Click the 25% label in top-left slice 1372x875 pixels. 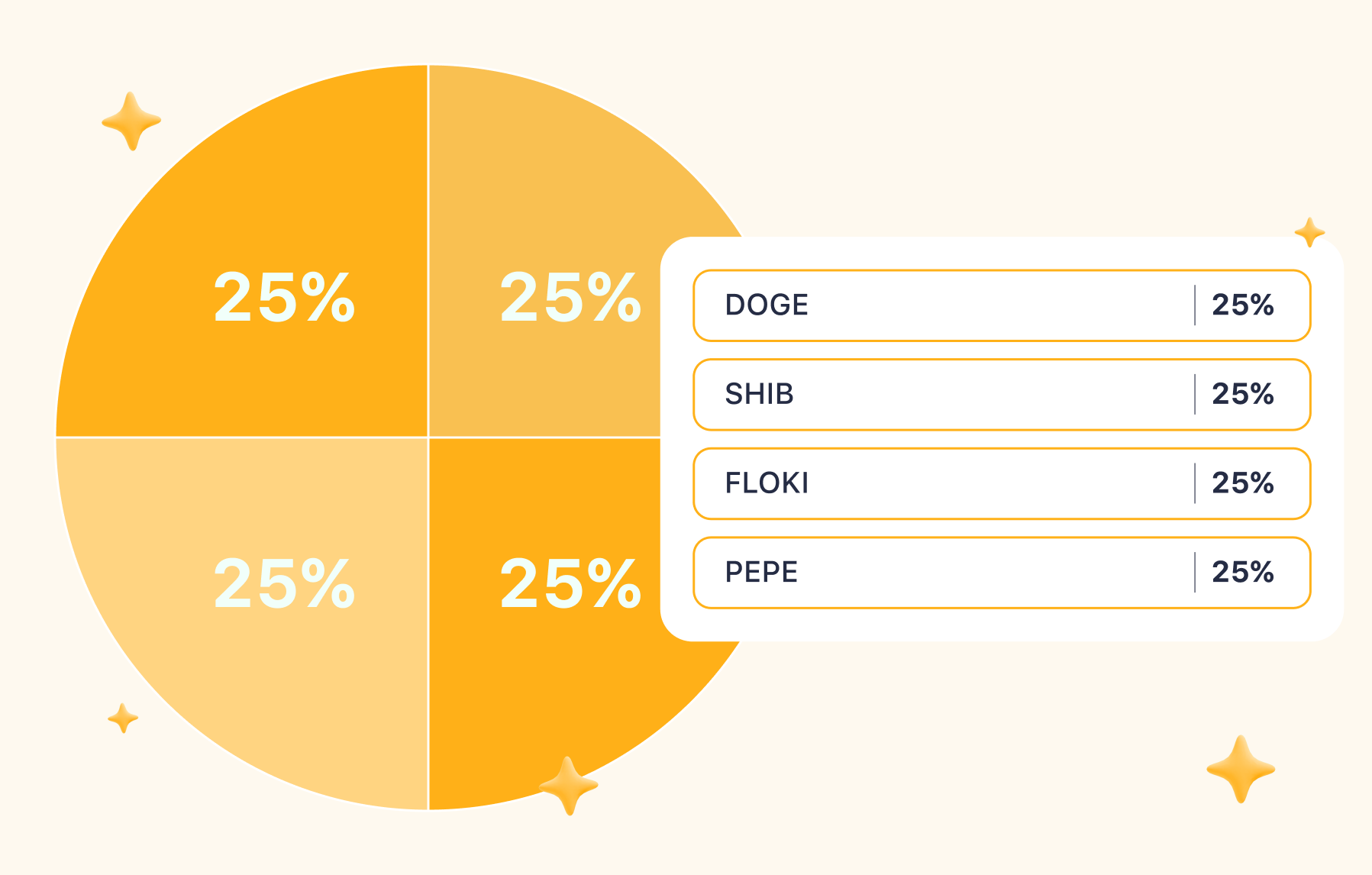285,297
